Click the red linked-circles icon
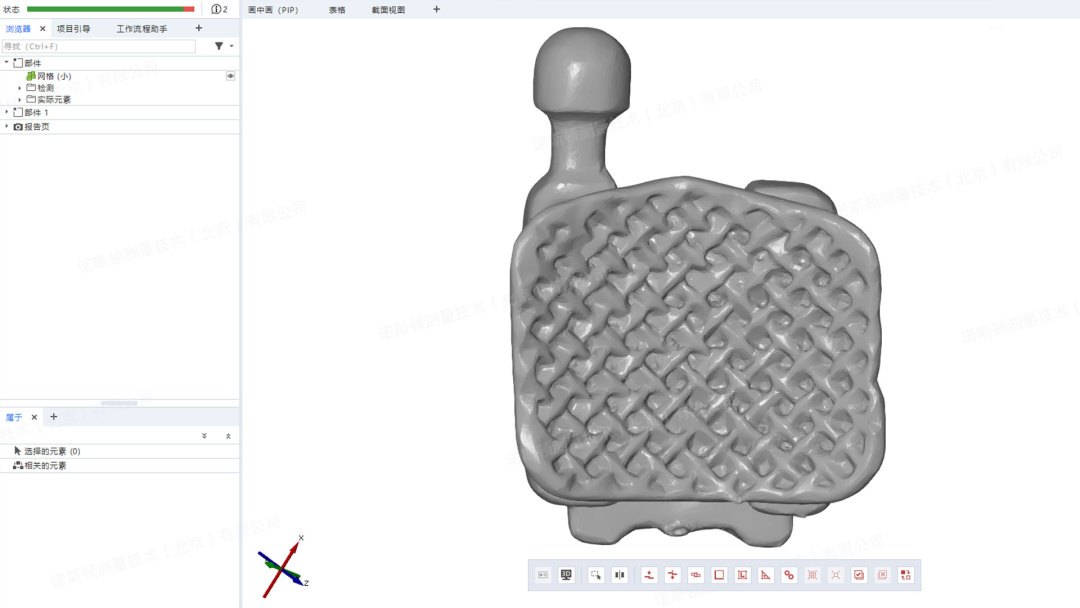Viewport: 1080px width, 608px height. point(789,575)
